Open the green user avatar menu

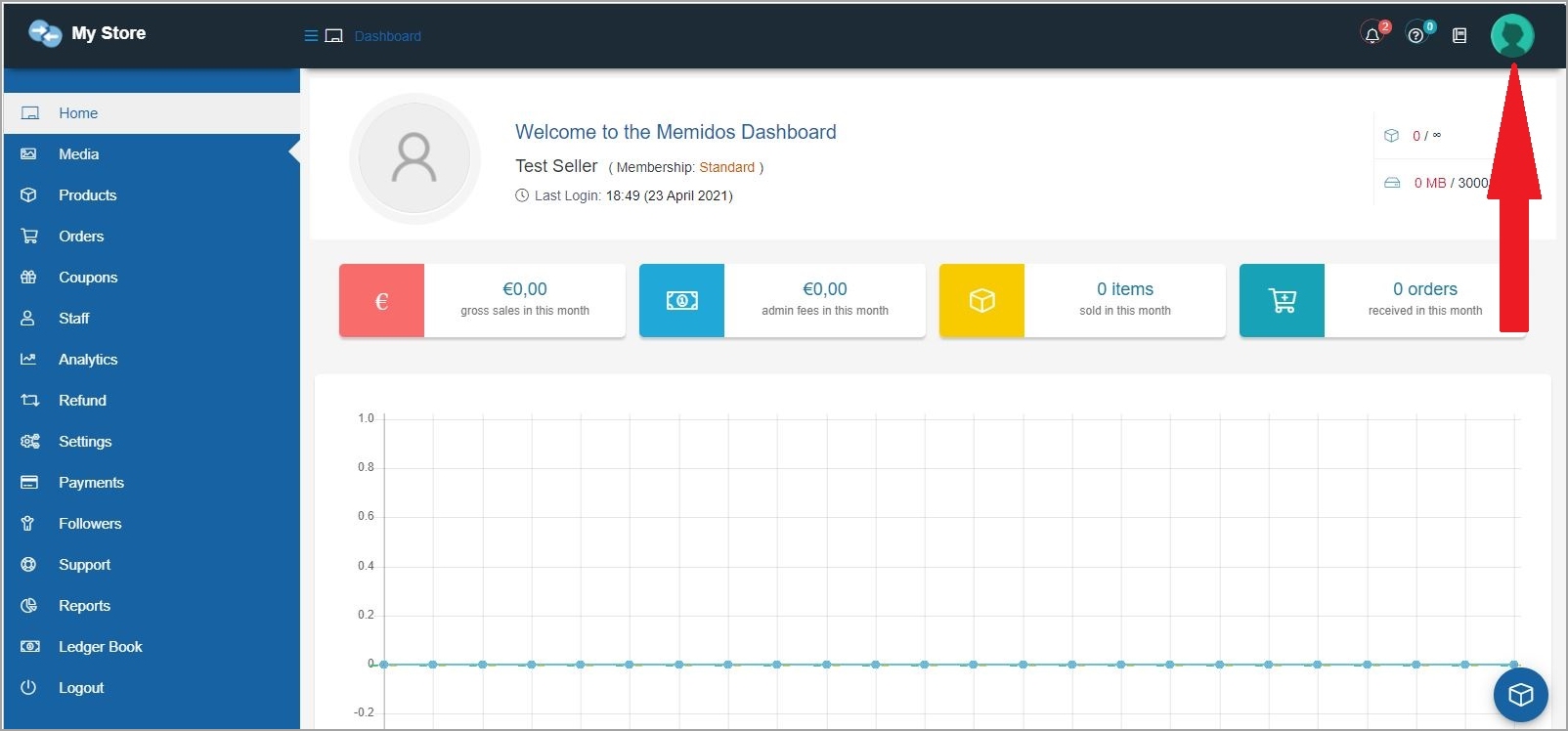pyautogui.click(x=1512, y=35)
